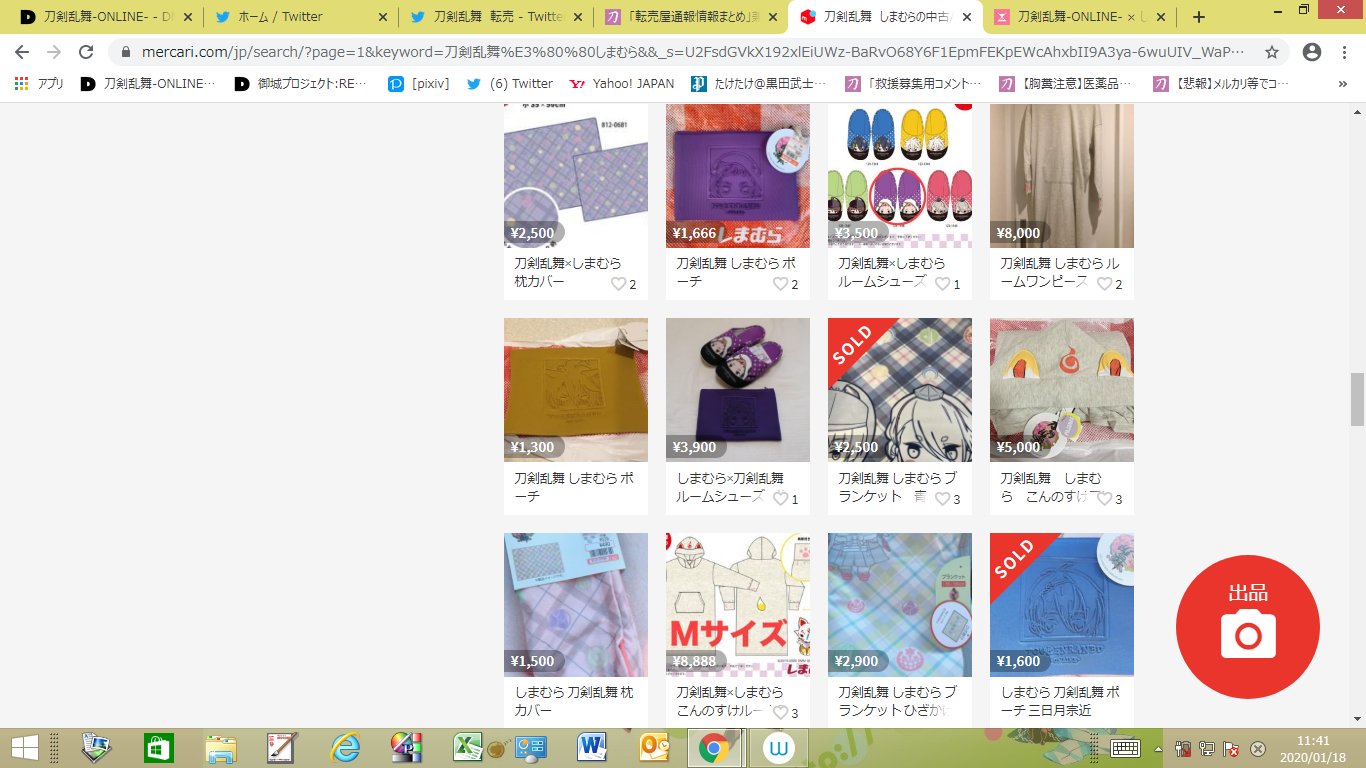Switch to the ホーム / Twitter tab
The height and width of the screenshot is (768, 1366).
303,17
